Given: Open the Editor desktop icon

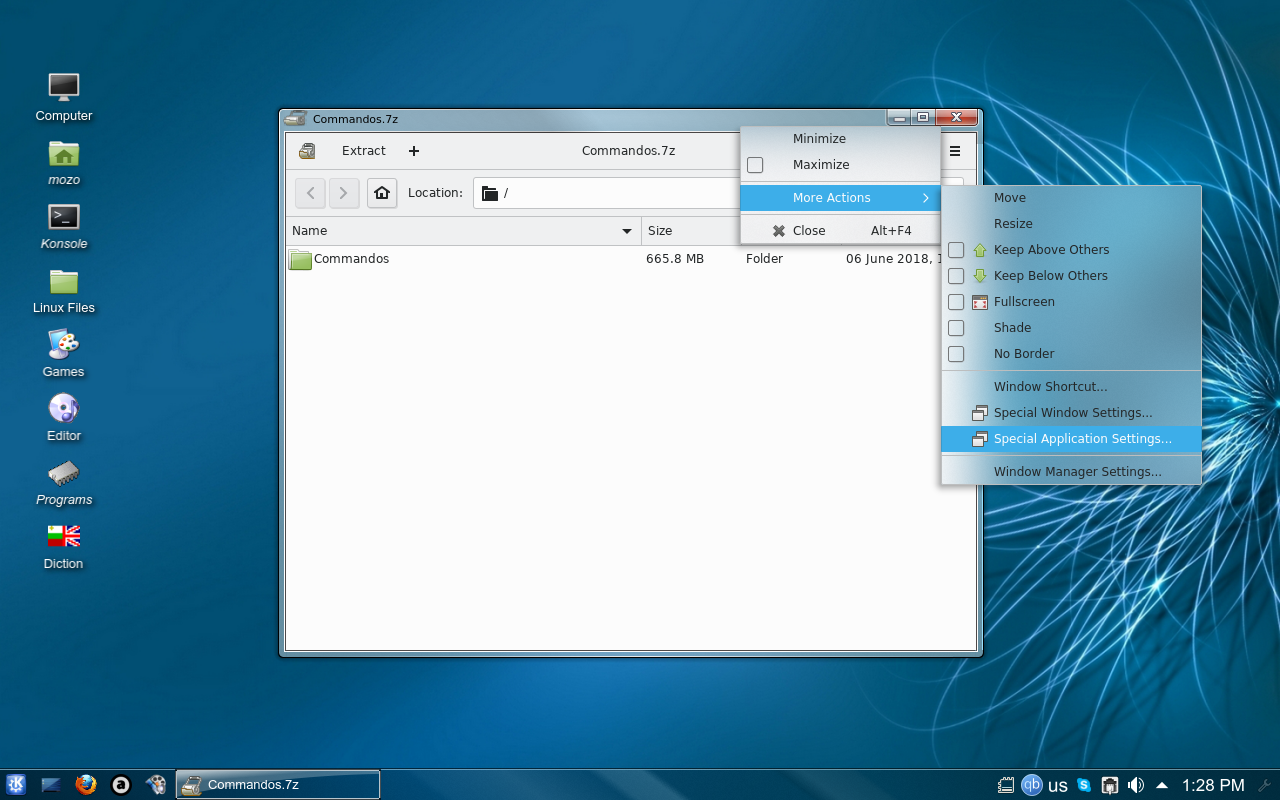Looking at the screenshot, I should (64, 408).
